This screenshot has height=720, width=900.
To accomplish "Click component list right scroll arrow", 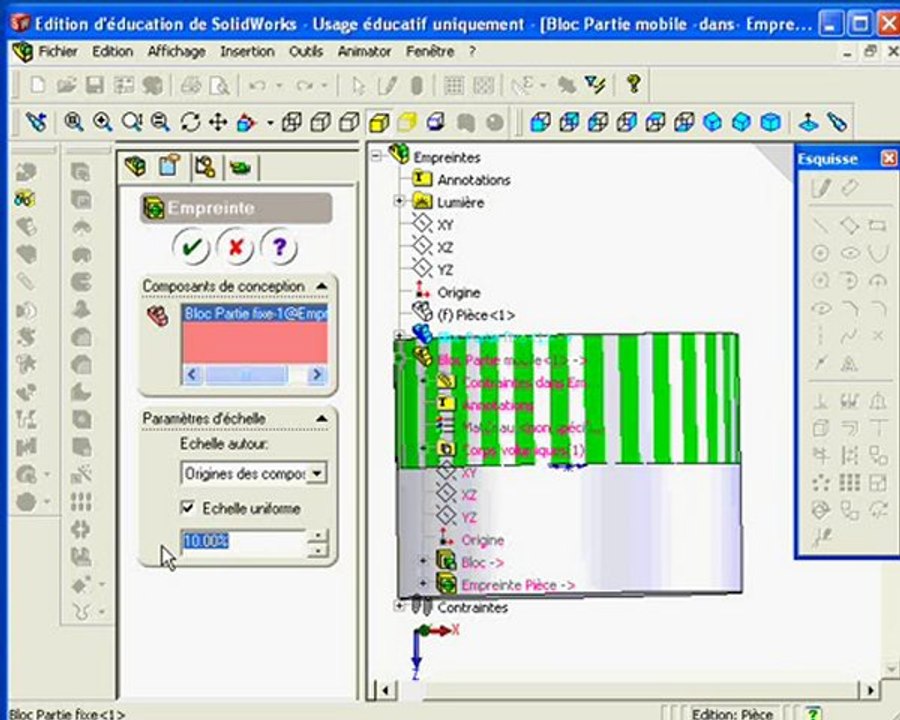I will pos(317,374).
